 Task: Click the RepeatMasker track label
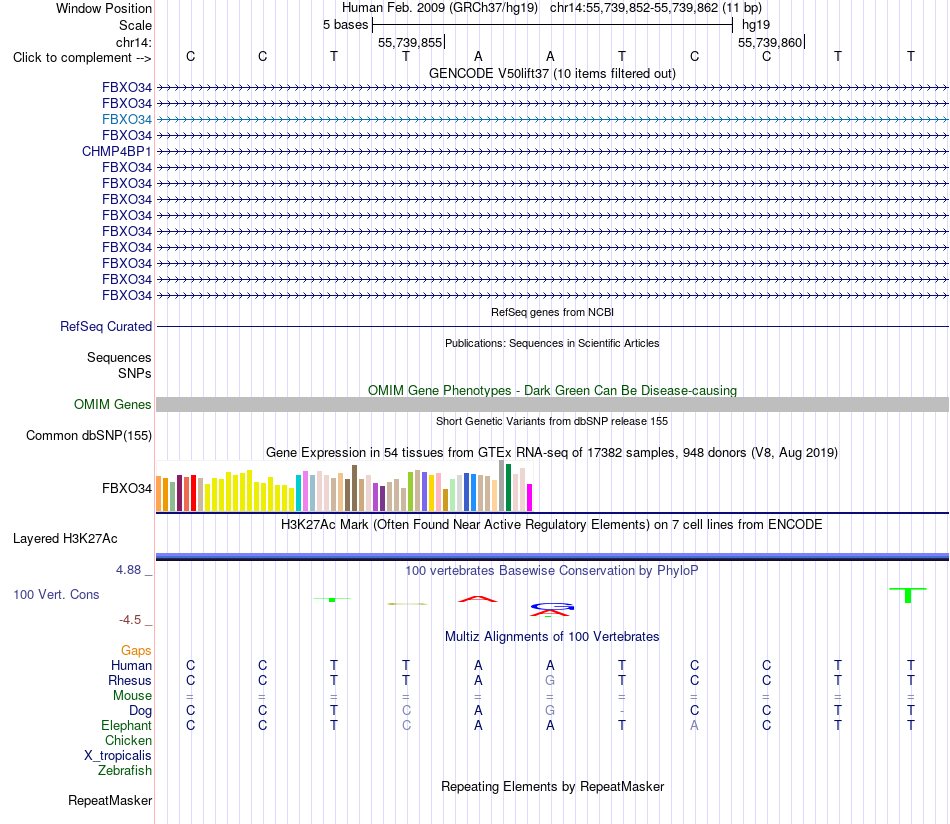tap(110, 801)
